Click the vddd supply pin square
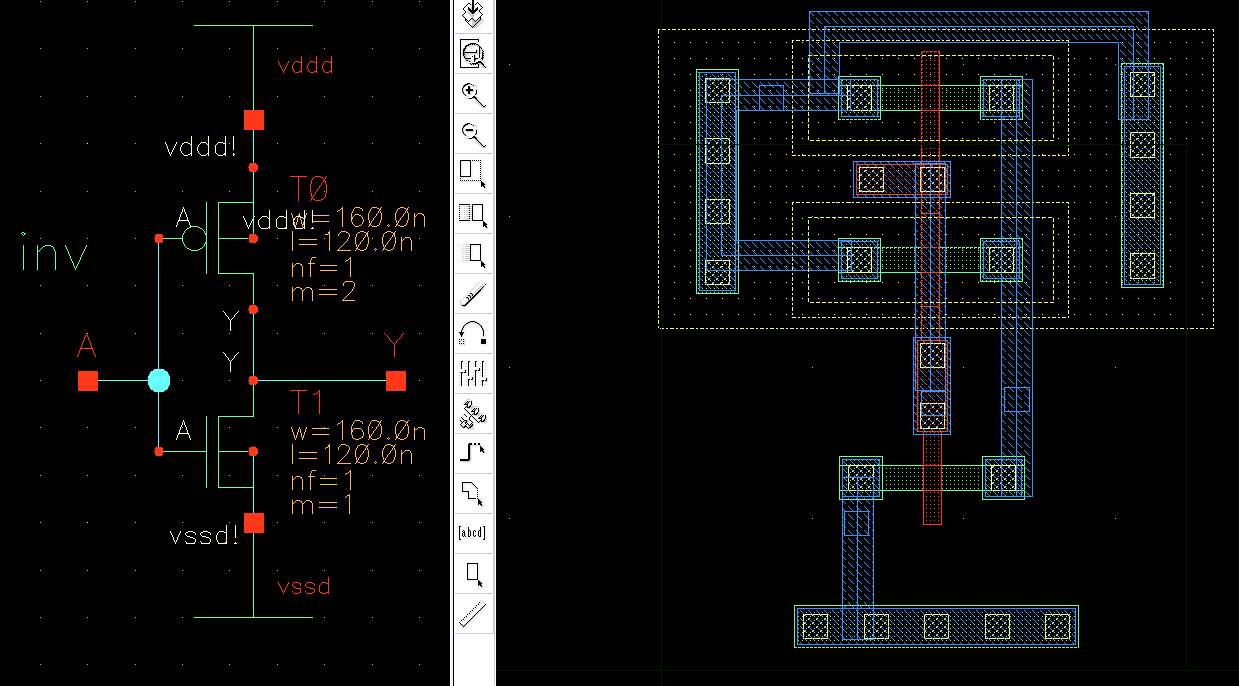 pyautogui.click(x=254, y=120)
